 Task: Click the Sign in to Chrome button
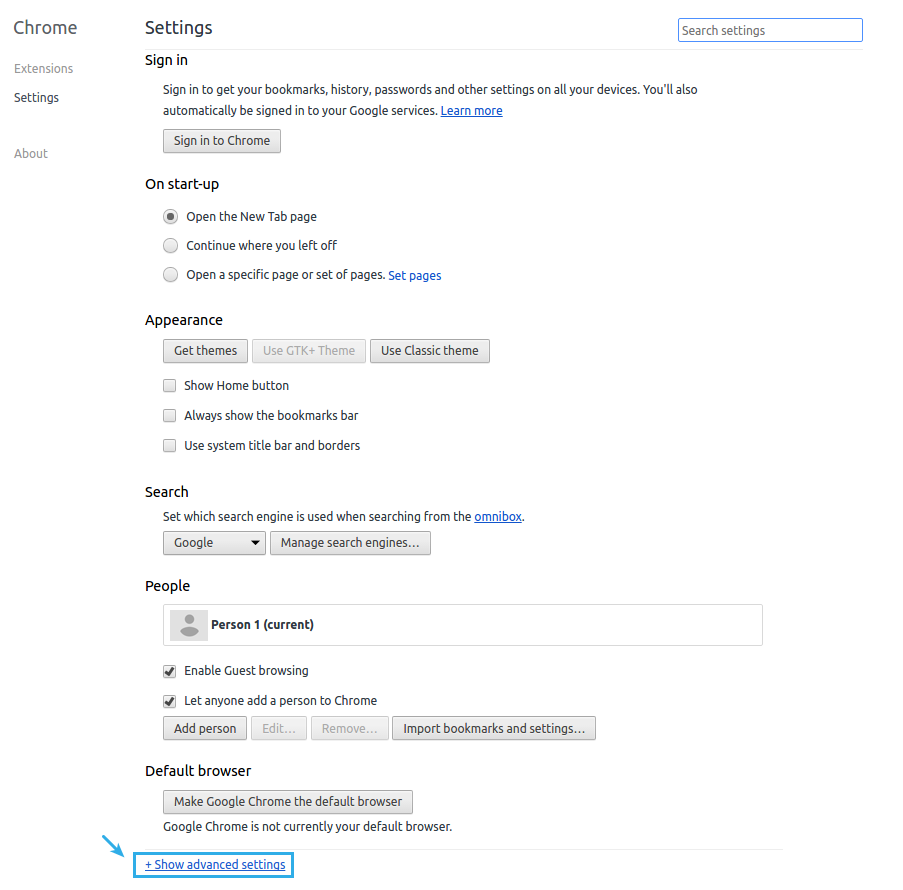[x=222, y=141]
